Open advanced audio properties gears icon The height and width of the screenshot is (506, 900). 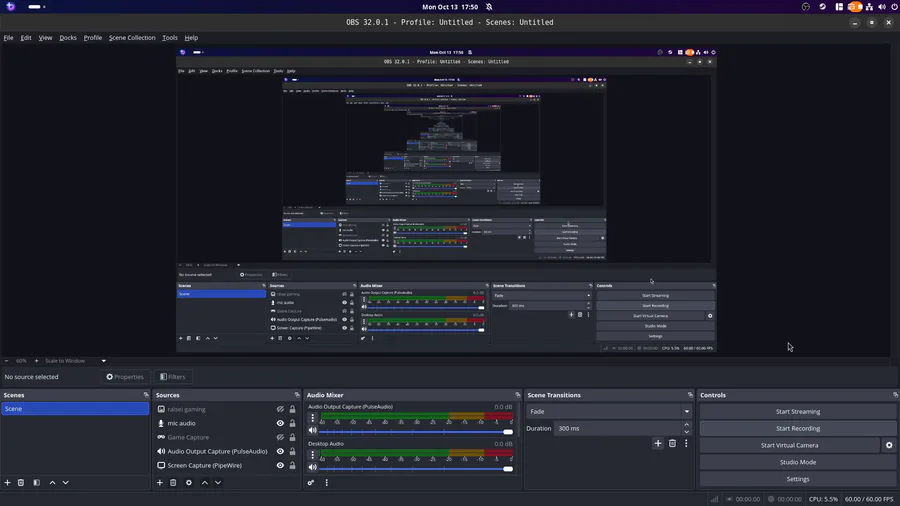click(x=311, y=482)
